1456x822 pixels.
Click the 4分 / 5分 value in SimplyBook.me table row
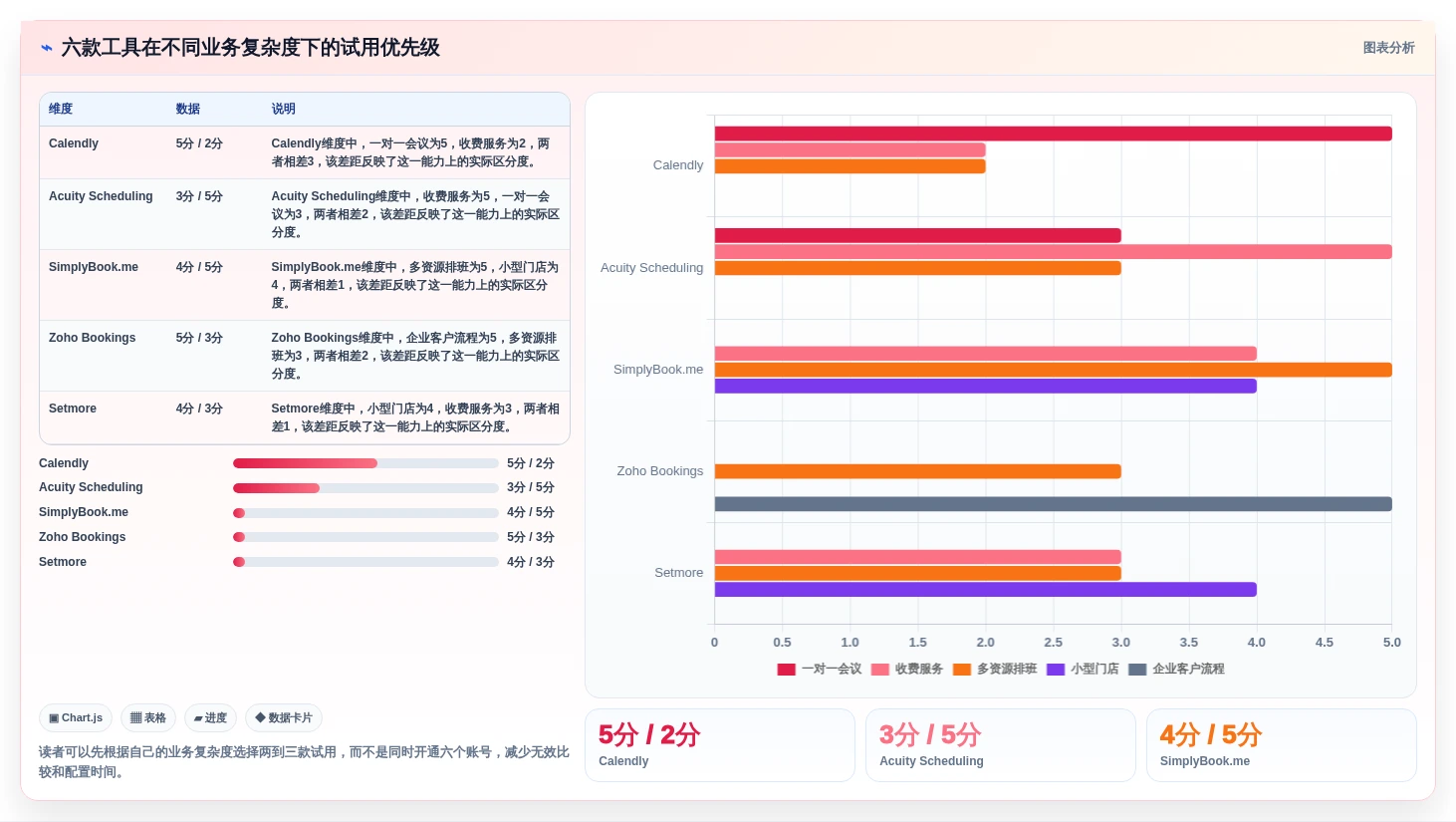pos(199,267)
